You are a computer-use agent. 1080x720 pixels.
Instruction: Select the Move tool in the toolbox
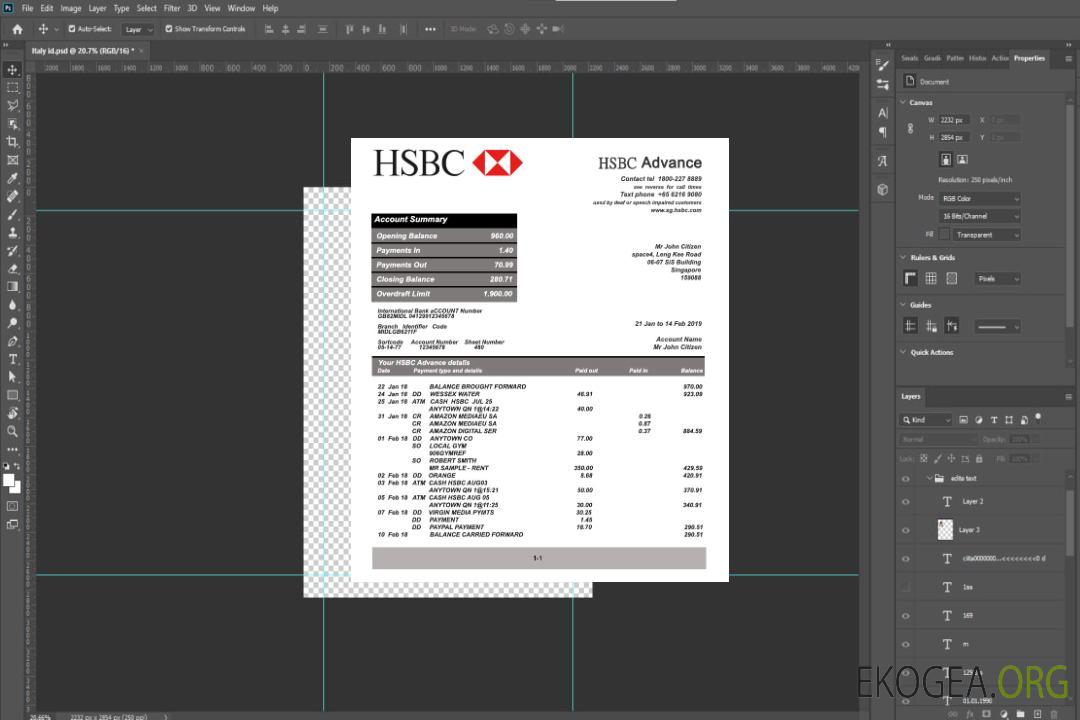pyautogui.click(x=12, y=70)
